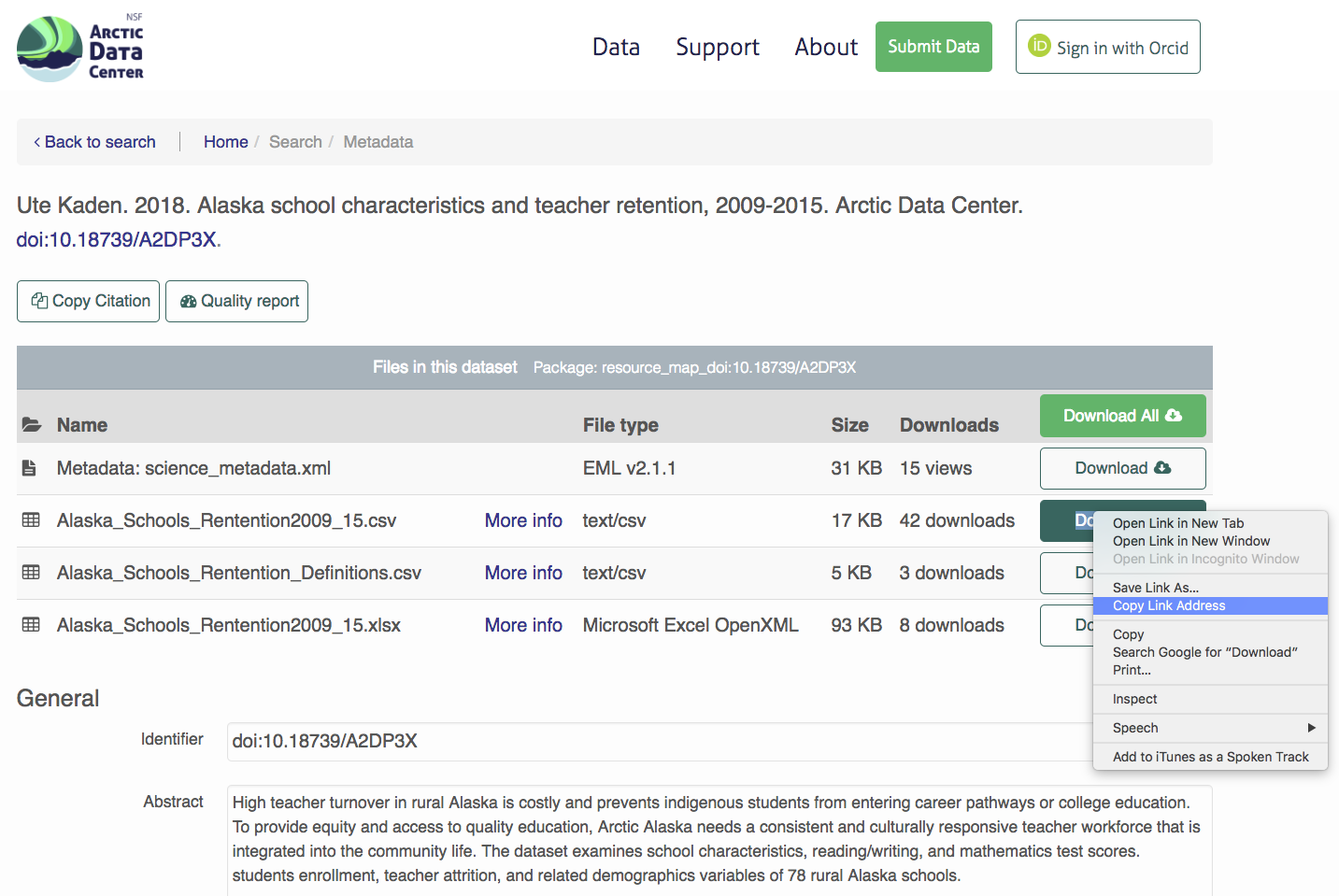Open More info for Rentention_Definitions.csv
The height and width of the screenshot is (896, 1339).
pyautogui.click(x=523, y=573)
